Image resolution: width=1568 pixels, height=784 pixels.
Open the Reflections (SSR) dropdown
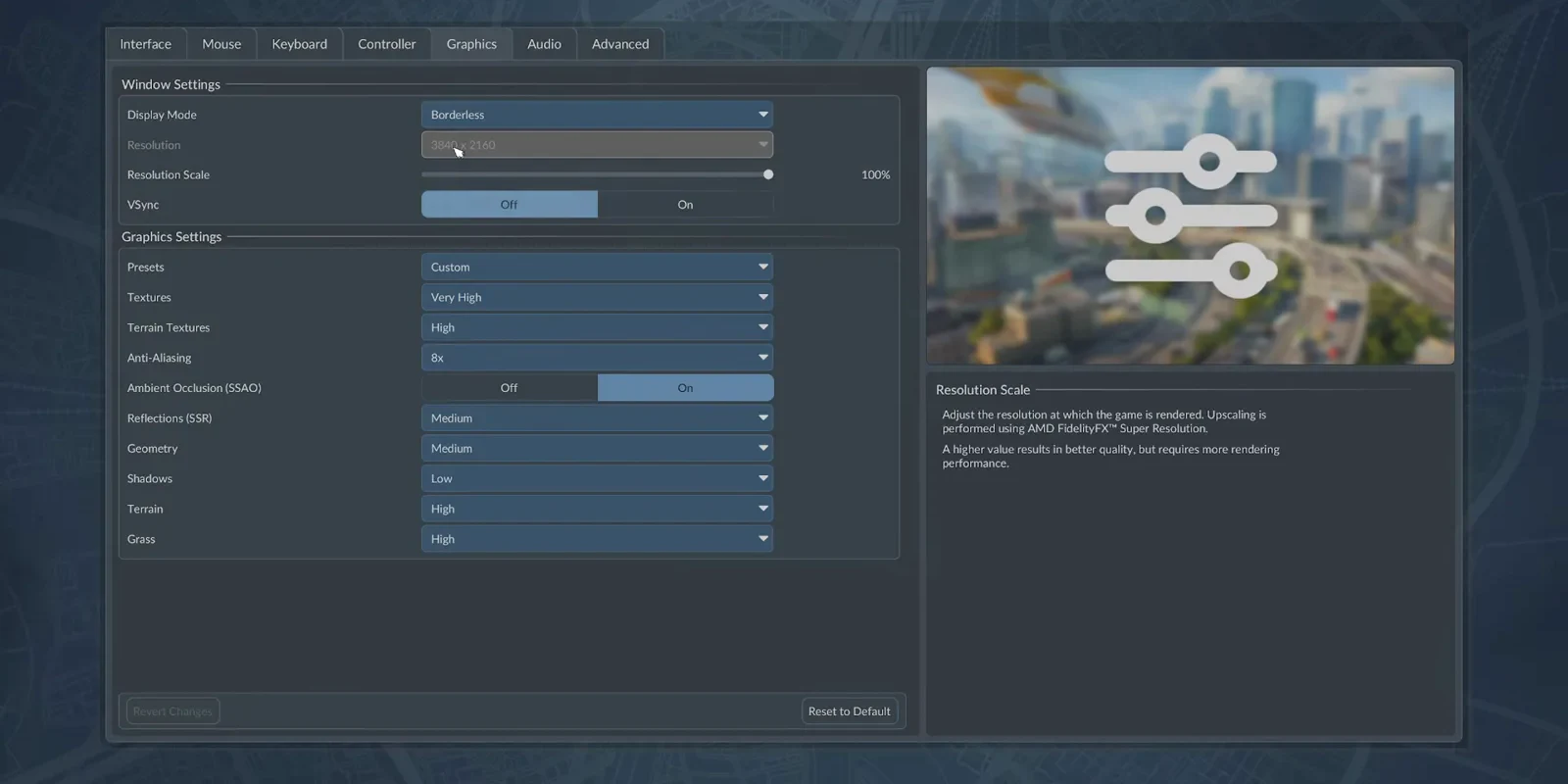597,417
